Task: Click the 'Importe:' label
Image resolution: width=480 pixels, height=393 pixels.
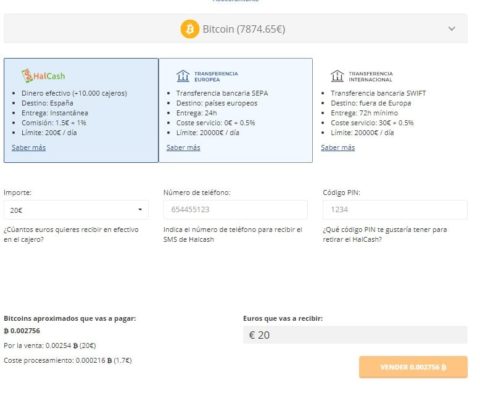Action: (x=17, y=192)
